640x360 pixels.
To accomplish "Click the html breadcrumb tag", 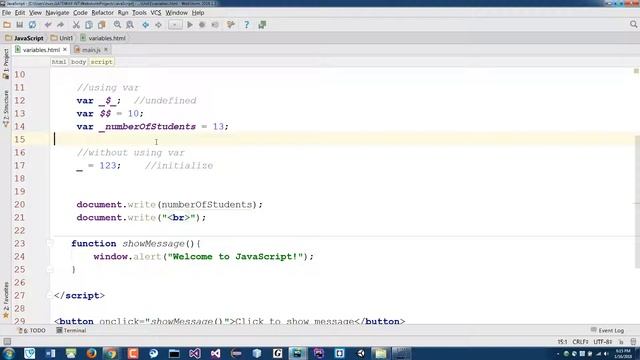I will [x=59, y=62].
